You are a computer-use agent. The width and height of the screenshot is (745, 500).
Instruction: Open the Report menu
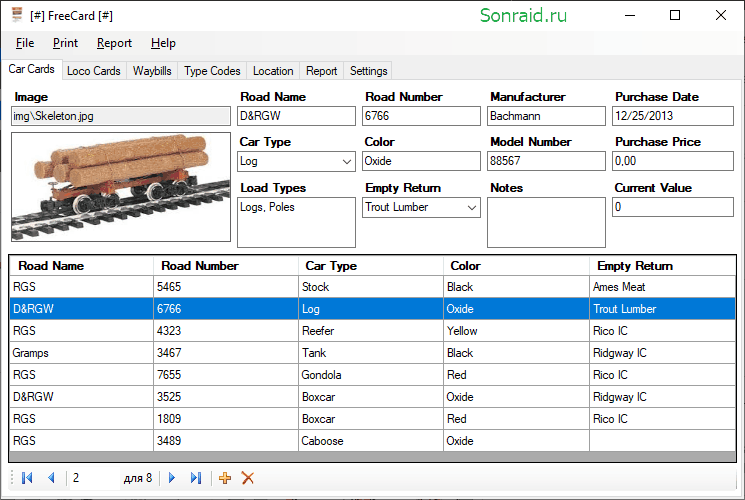(114, 43)
